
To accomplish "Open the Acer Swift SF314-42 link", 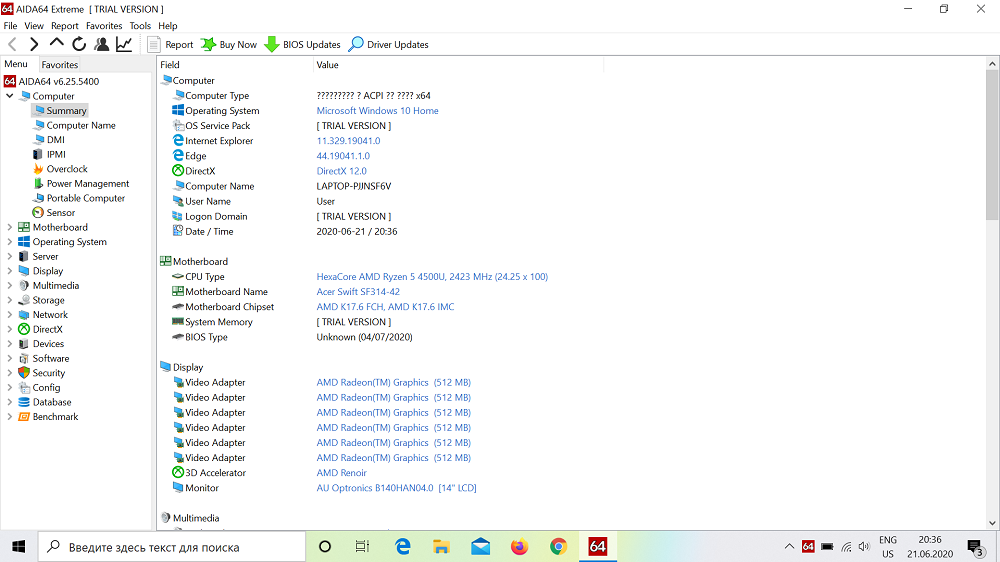I will 358,292.
